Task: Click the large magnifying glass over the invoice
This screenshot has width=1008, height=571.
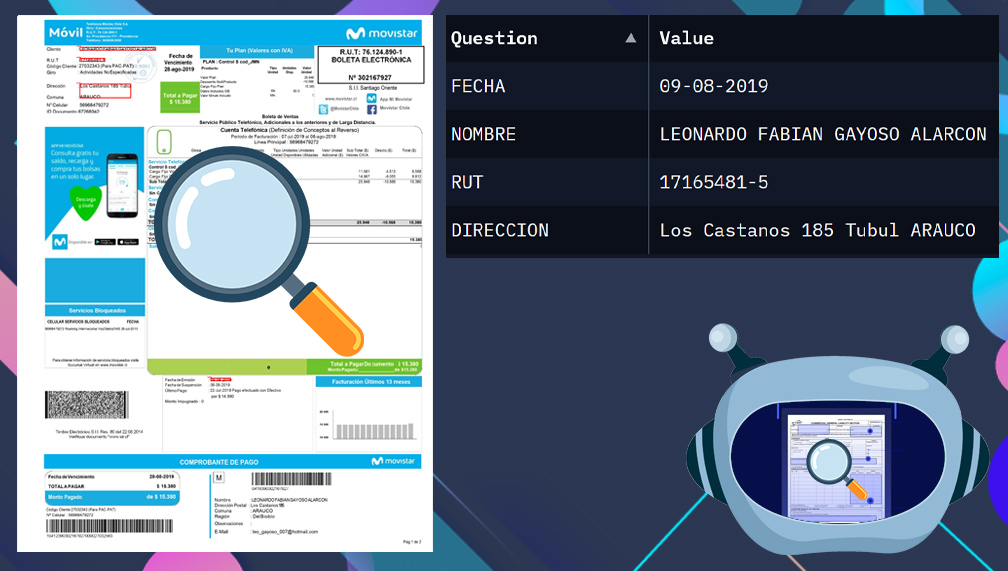Action: [x=257, y=250]
